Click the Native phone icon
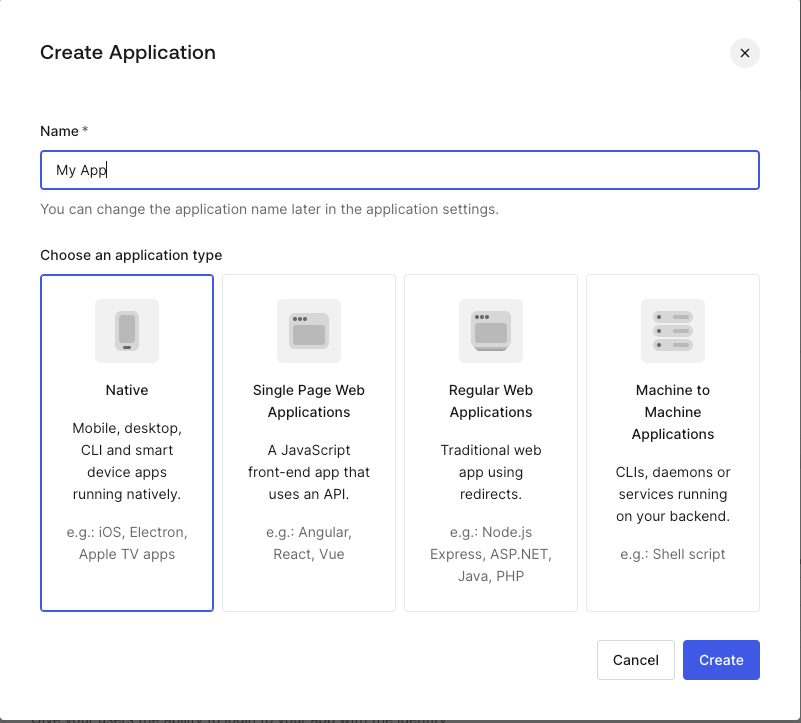The width and height of the screenshot is (801, 723). [127, 331]
